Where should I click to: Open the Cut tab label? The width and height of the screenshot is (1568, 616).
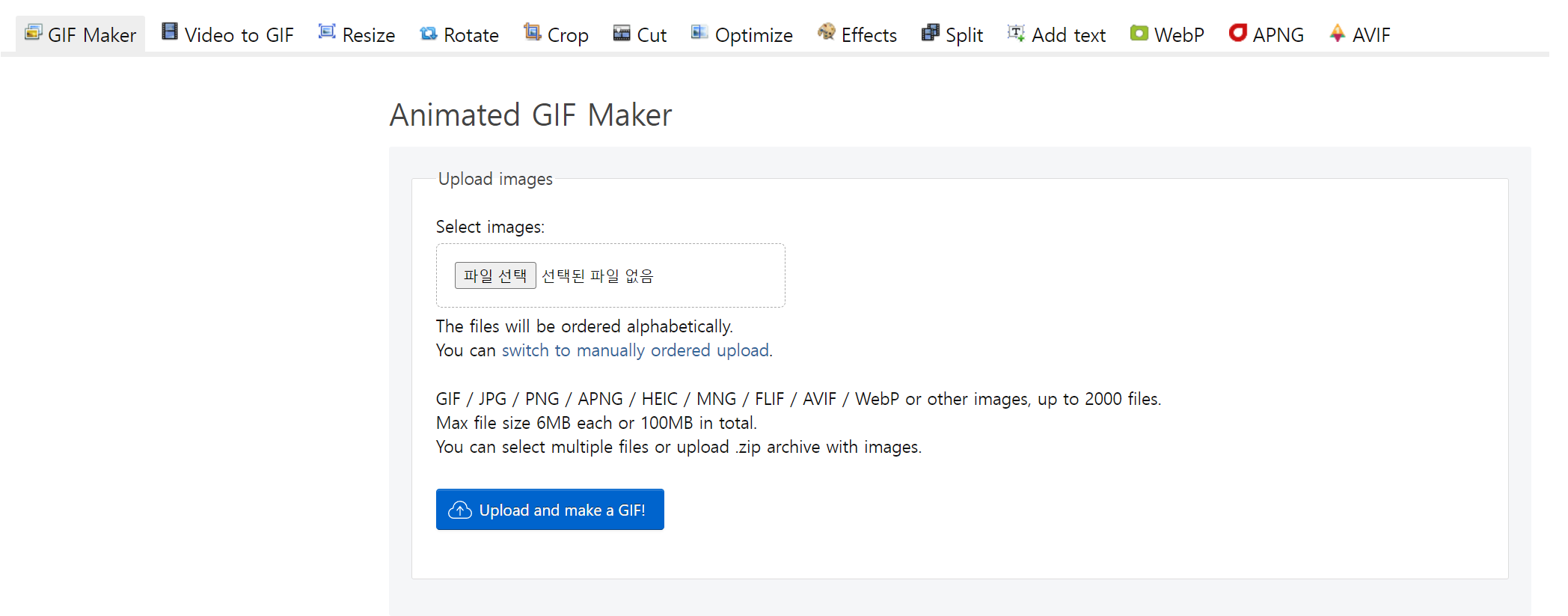pos(652,35)
